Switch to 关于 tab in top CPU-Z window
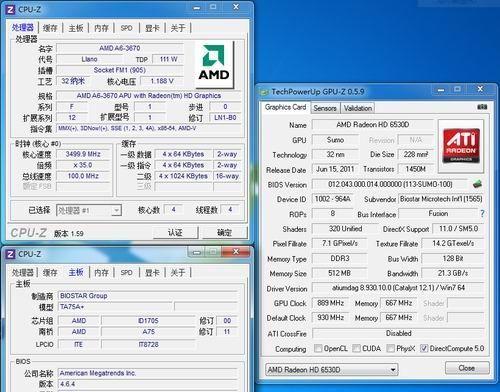Image resolution: width=500 pixels, height=392 pixels. (x=178, y=28)
